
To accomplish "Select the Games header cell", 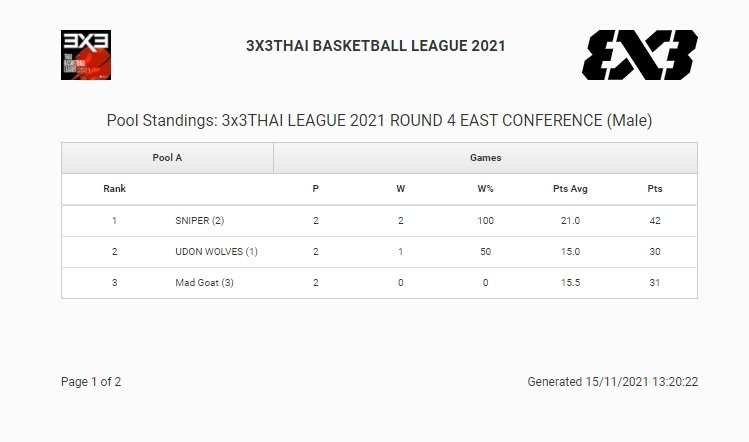I will coord(485,158).
